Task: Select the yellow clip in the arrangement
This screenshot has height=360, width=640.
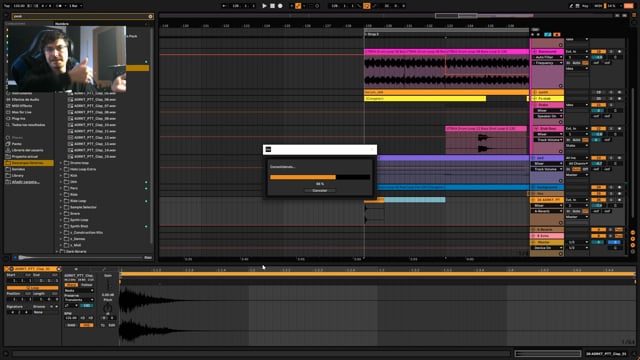Action: [425, 99]
